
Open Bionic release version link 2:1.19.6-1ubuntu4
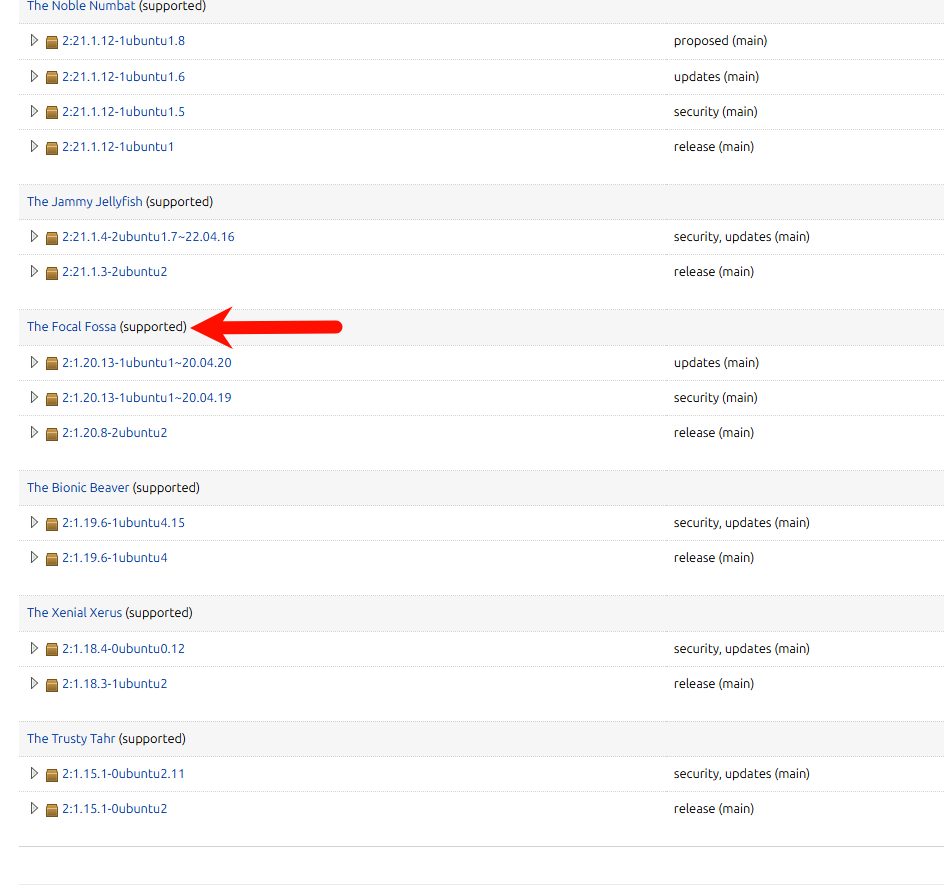click(x=114, y=558)
